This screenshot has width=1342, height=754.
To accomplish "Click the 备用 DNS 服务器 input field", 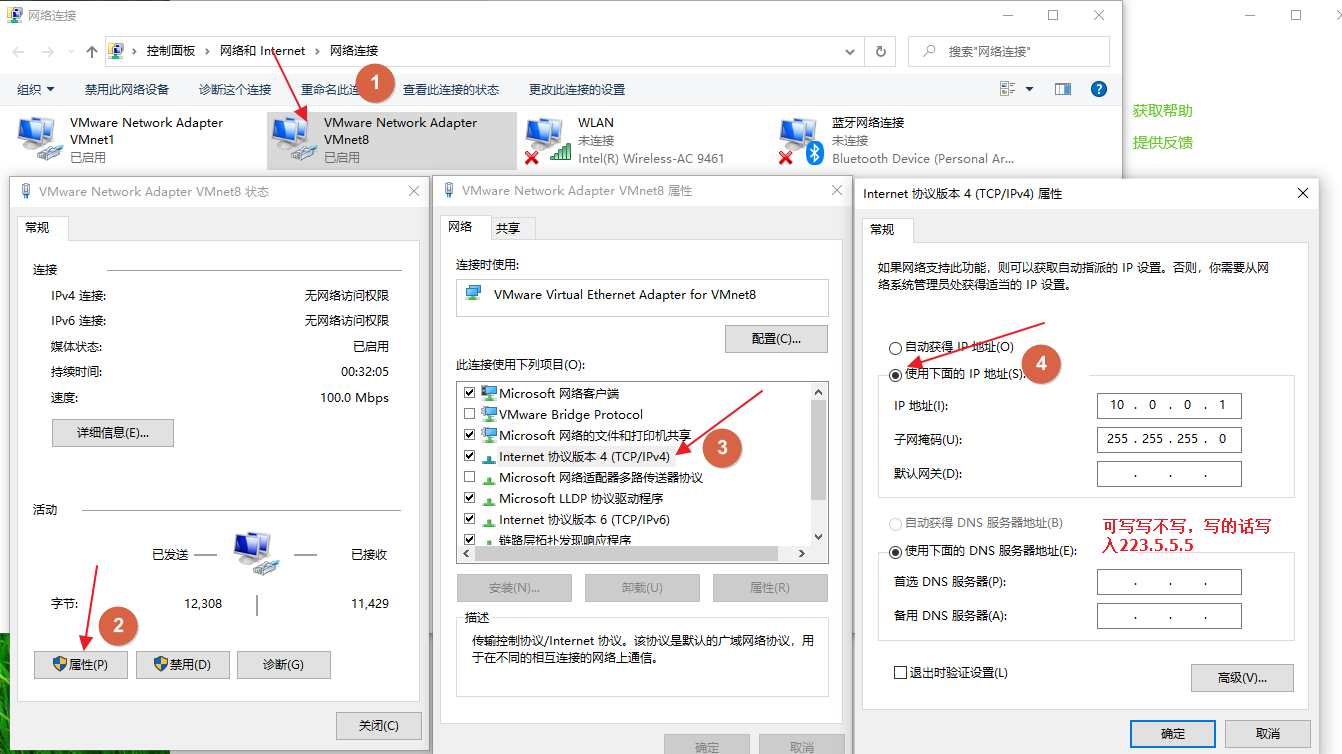I will point(1169,616).
